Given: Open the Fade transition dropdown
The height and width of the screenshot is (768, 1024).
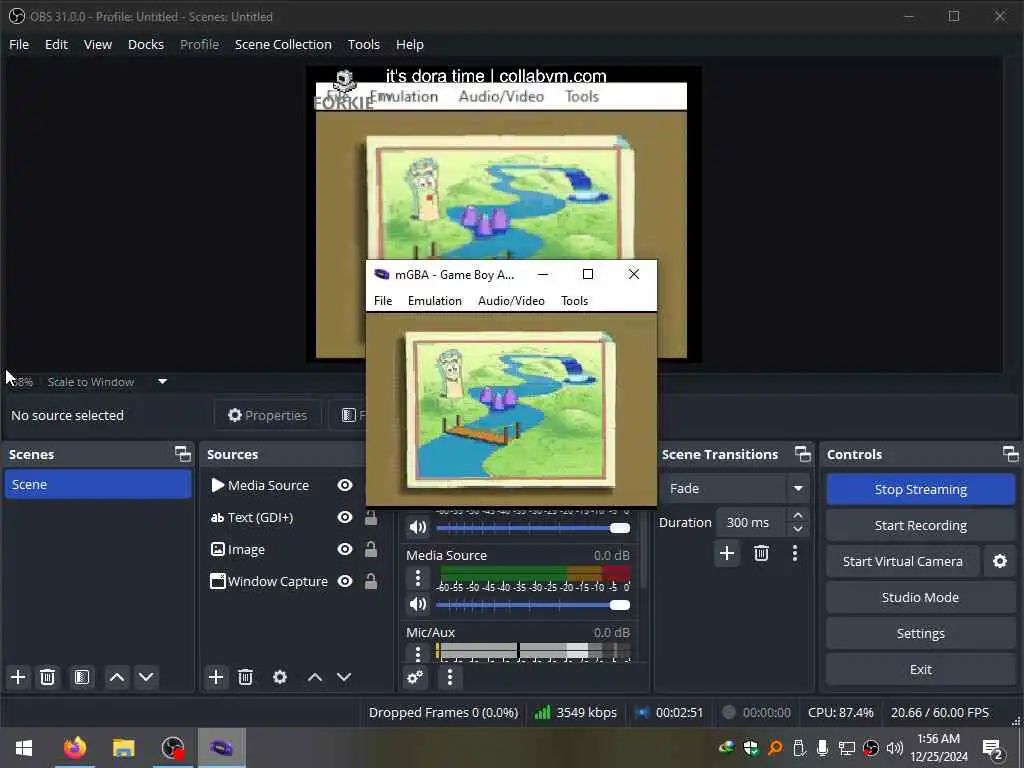Looking at the screenshot, I should pyautogui.click(x=798, y=488).
